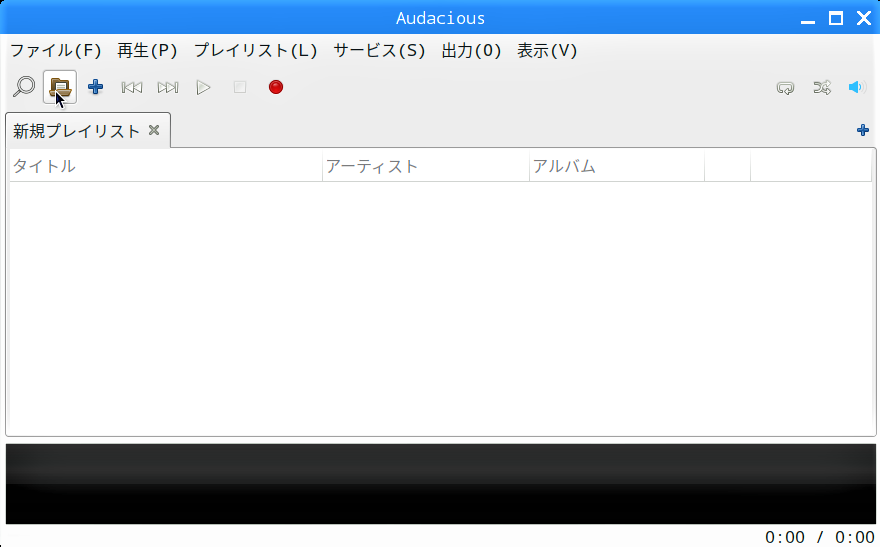Toggle shuffle mode
This screenshot has height=547, width=880.
[x=822, y=88]
